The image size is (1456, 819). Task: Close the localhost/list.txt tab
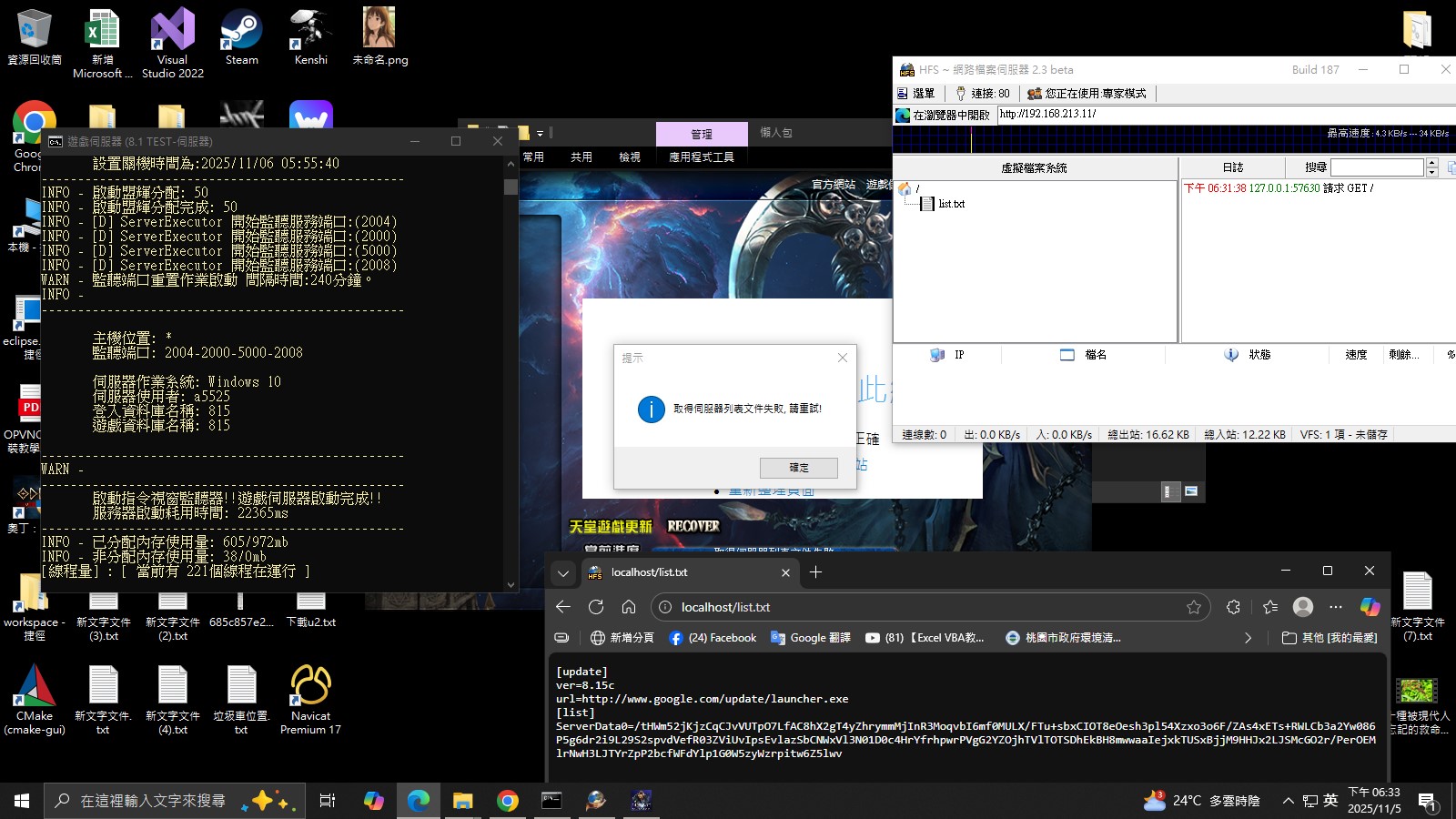click(785, 572)
